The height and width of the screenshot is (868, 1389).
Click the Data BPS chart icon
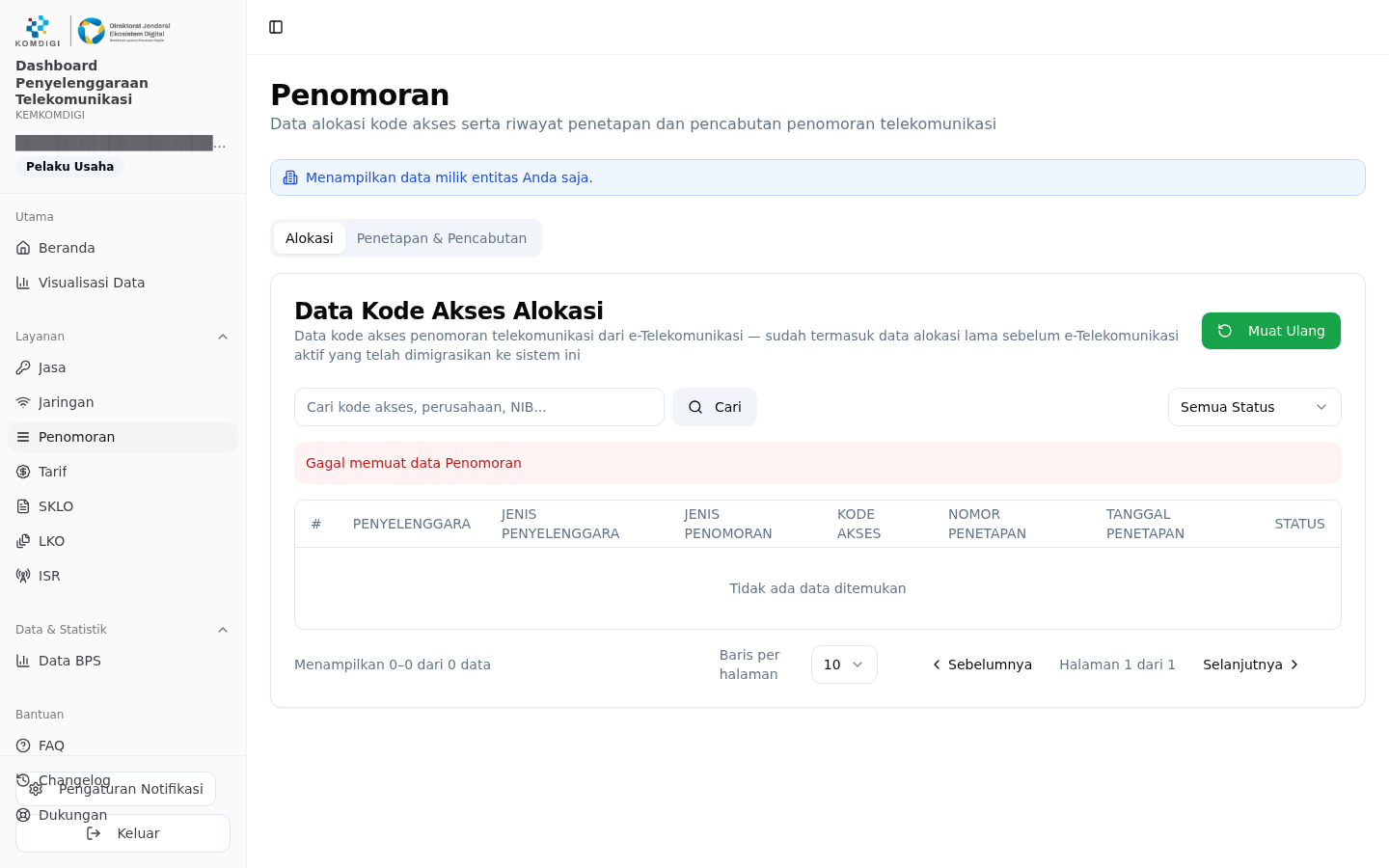coord(23,661)
